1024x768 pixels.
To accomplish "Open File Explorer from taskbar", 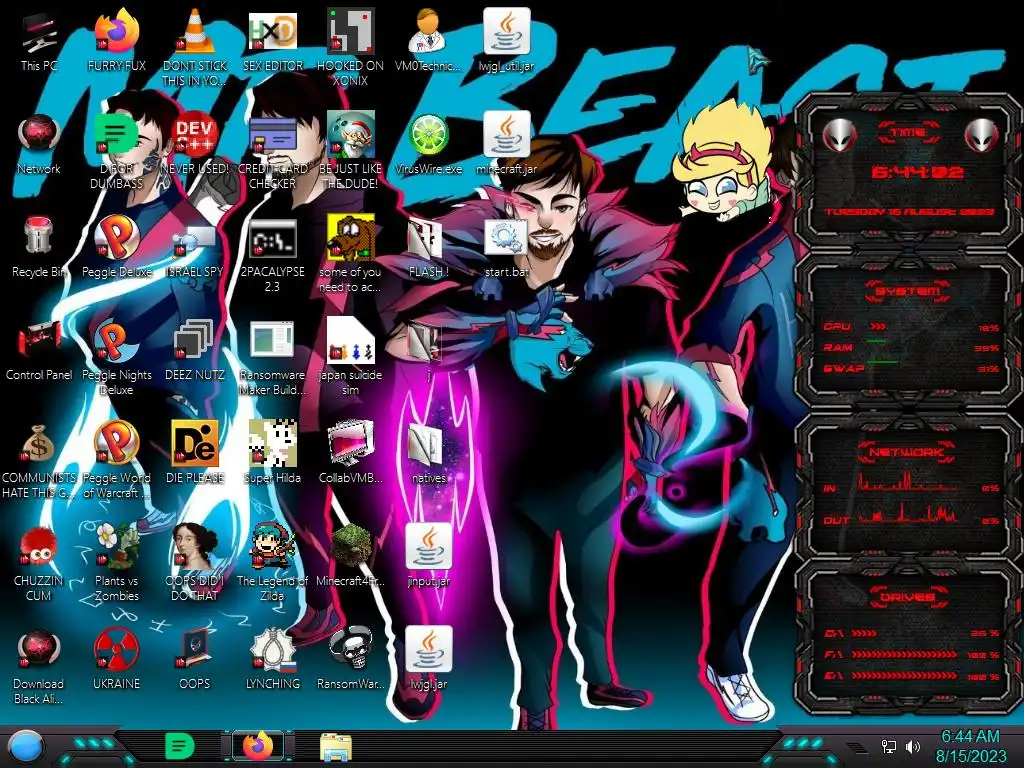I will [x=336, y=747].
